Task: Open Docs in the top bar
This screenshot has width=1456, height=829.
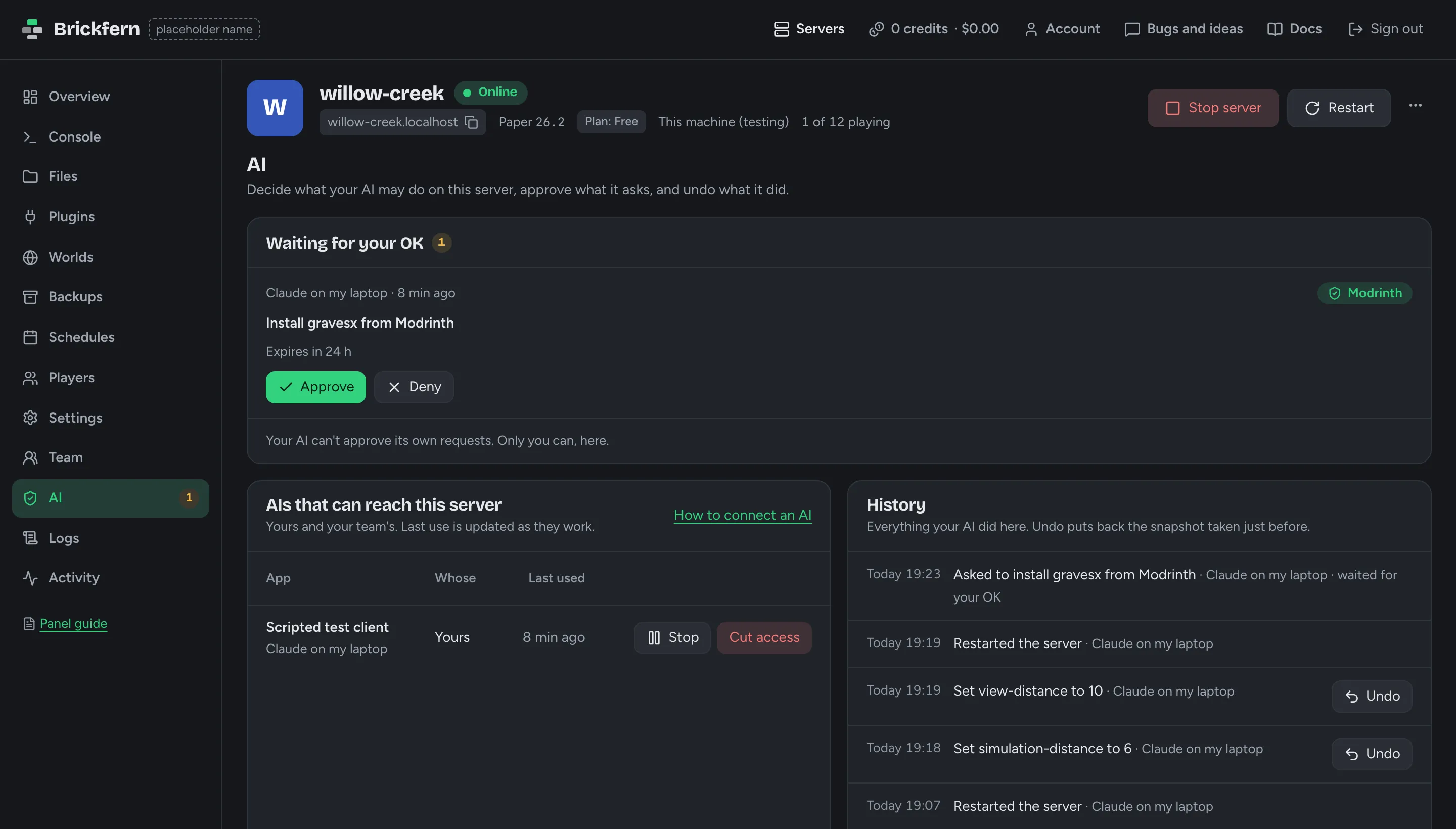Action: click(1294, 29)
